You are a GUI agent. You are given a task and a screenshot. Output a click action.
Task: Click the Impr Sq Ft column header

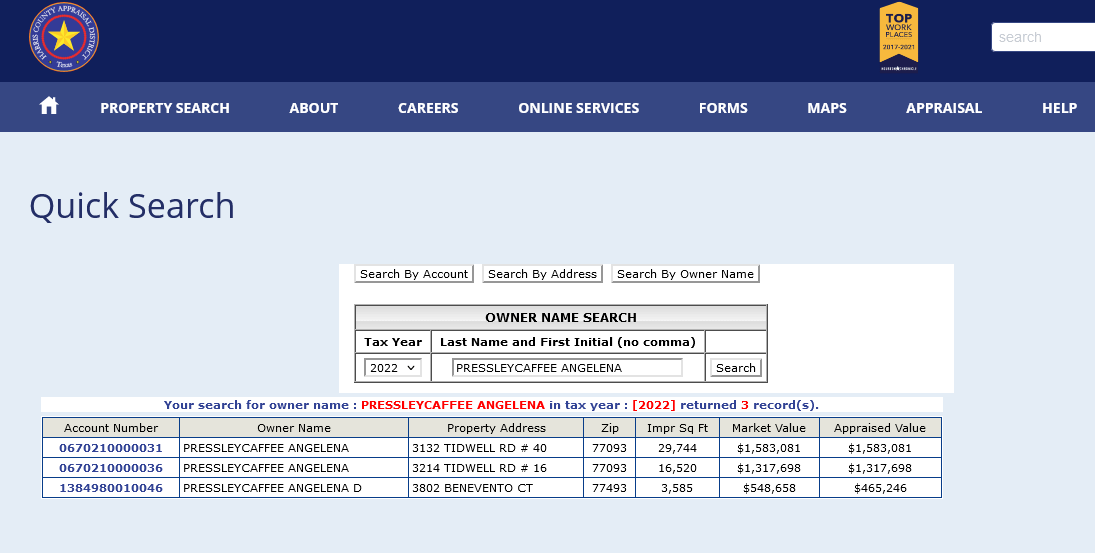pos(677,428)
